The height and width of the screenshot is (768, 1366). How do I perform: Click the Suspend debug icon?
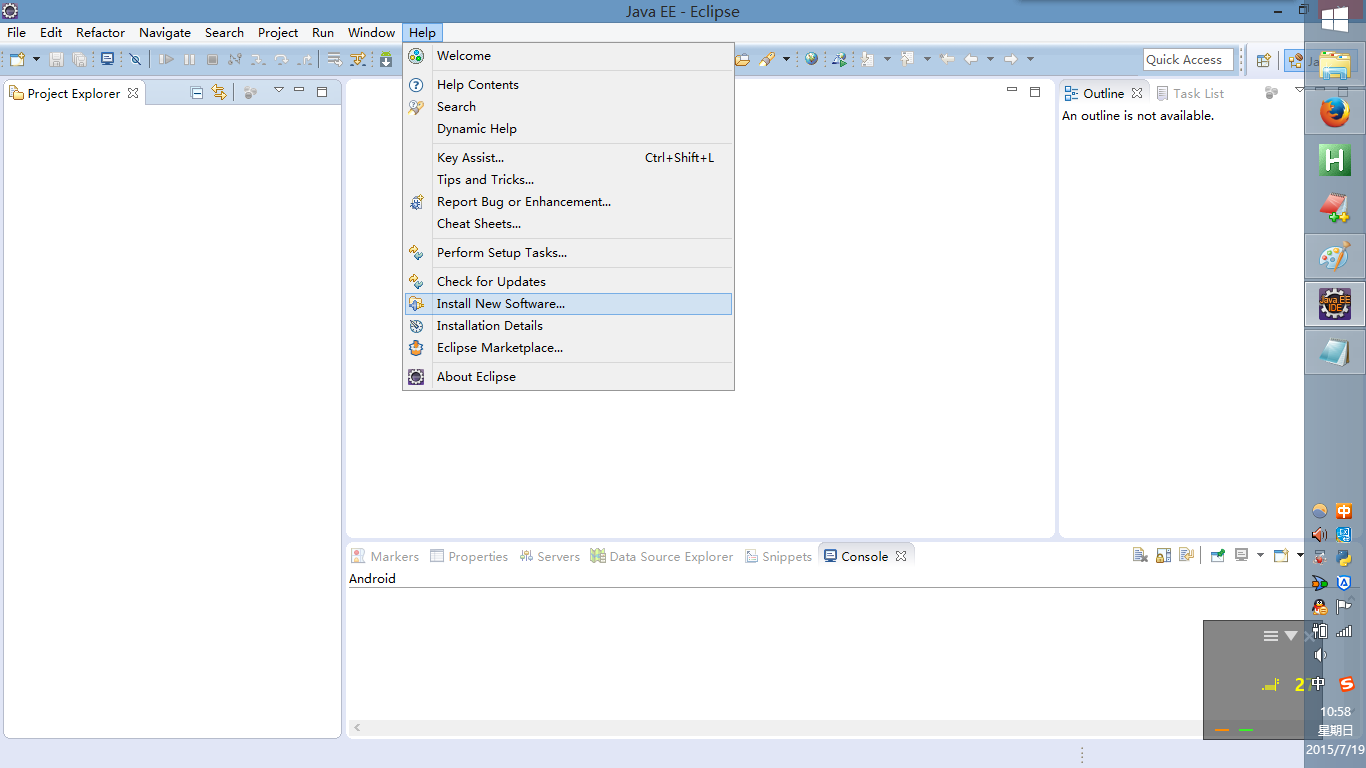[189, 60]
